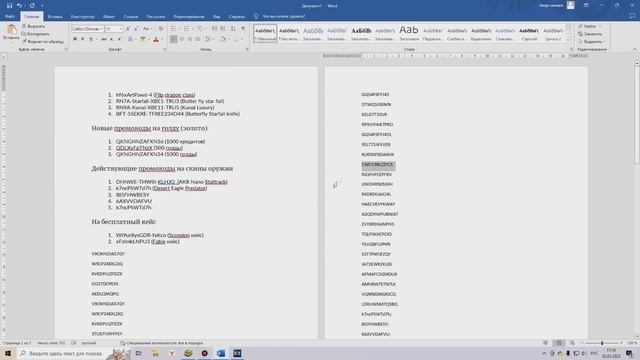
Task: Activate Формат по образцу painter
Action: click(43, 41)
